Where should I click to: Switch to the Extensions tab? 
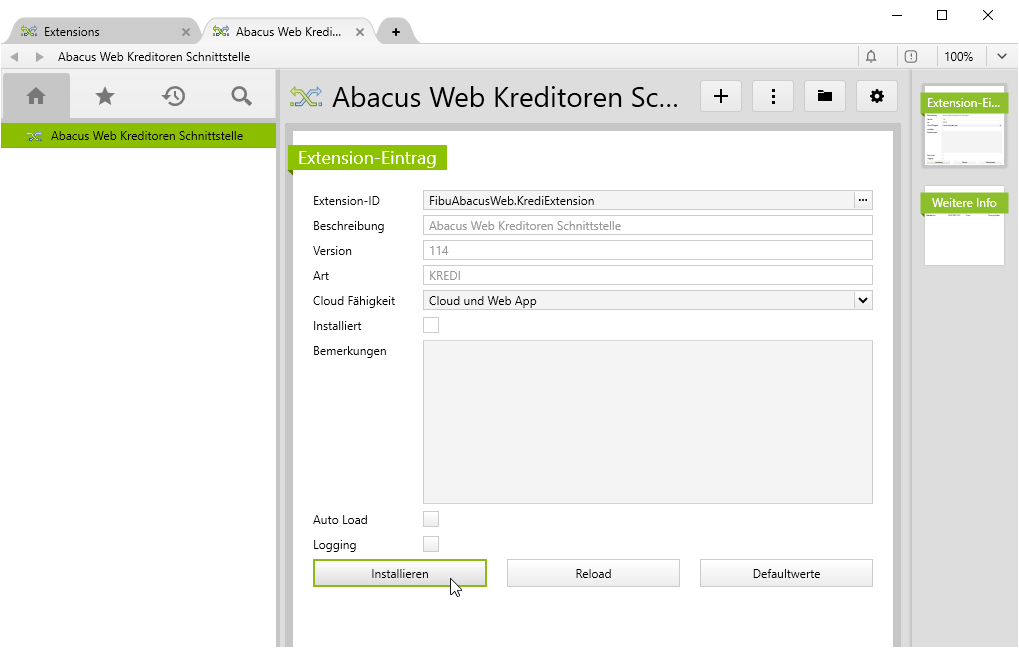coord(100,32)
